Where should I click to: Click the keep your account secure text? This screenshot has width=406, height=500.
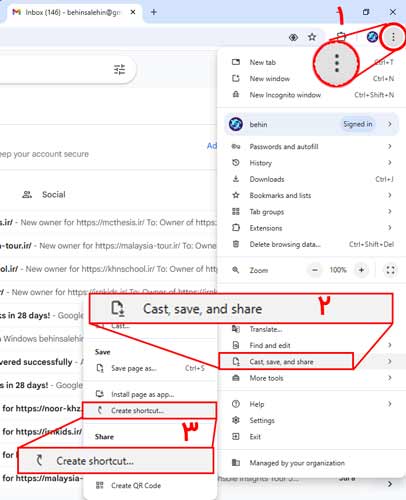click(44, 154)
